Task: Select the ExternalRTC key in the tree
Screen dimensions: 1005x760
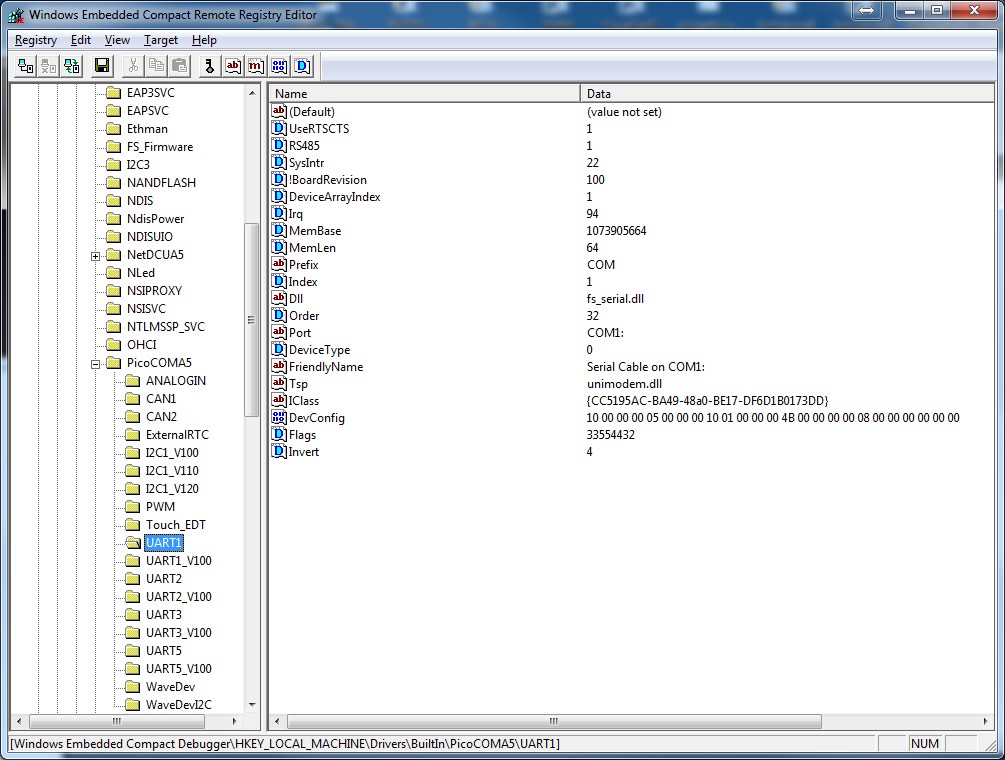Action: tap(177, 434)
